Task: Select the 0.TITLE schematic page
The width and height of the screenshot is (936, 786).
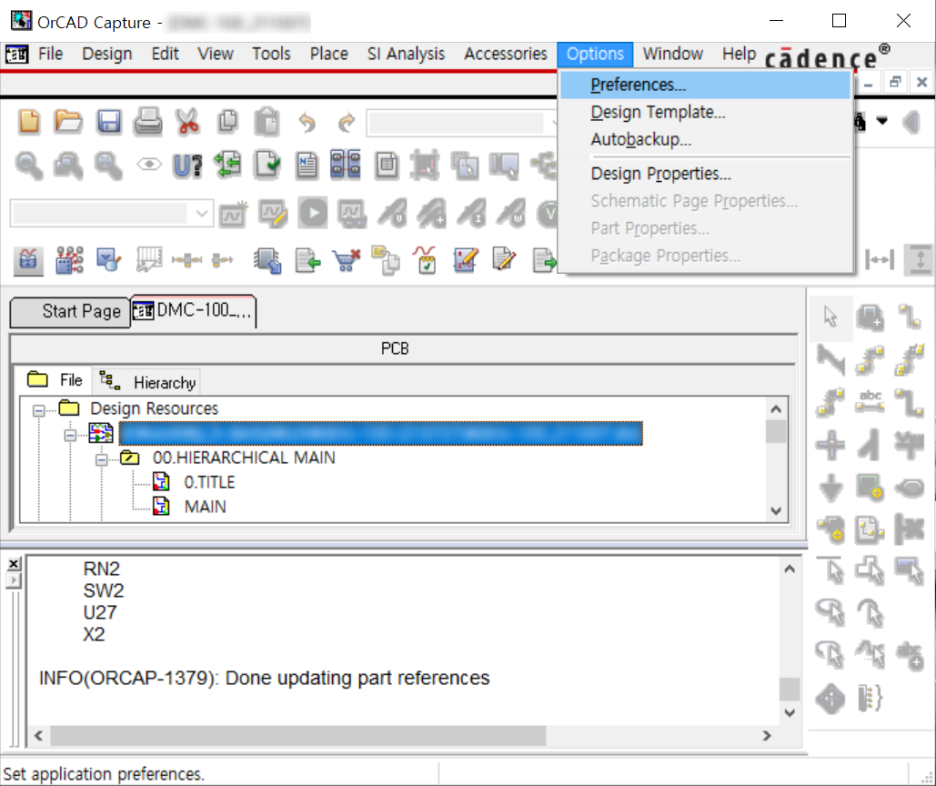Action: 209,482
